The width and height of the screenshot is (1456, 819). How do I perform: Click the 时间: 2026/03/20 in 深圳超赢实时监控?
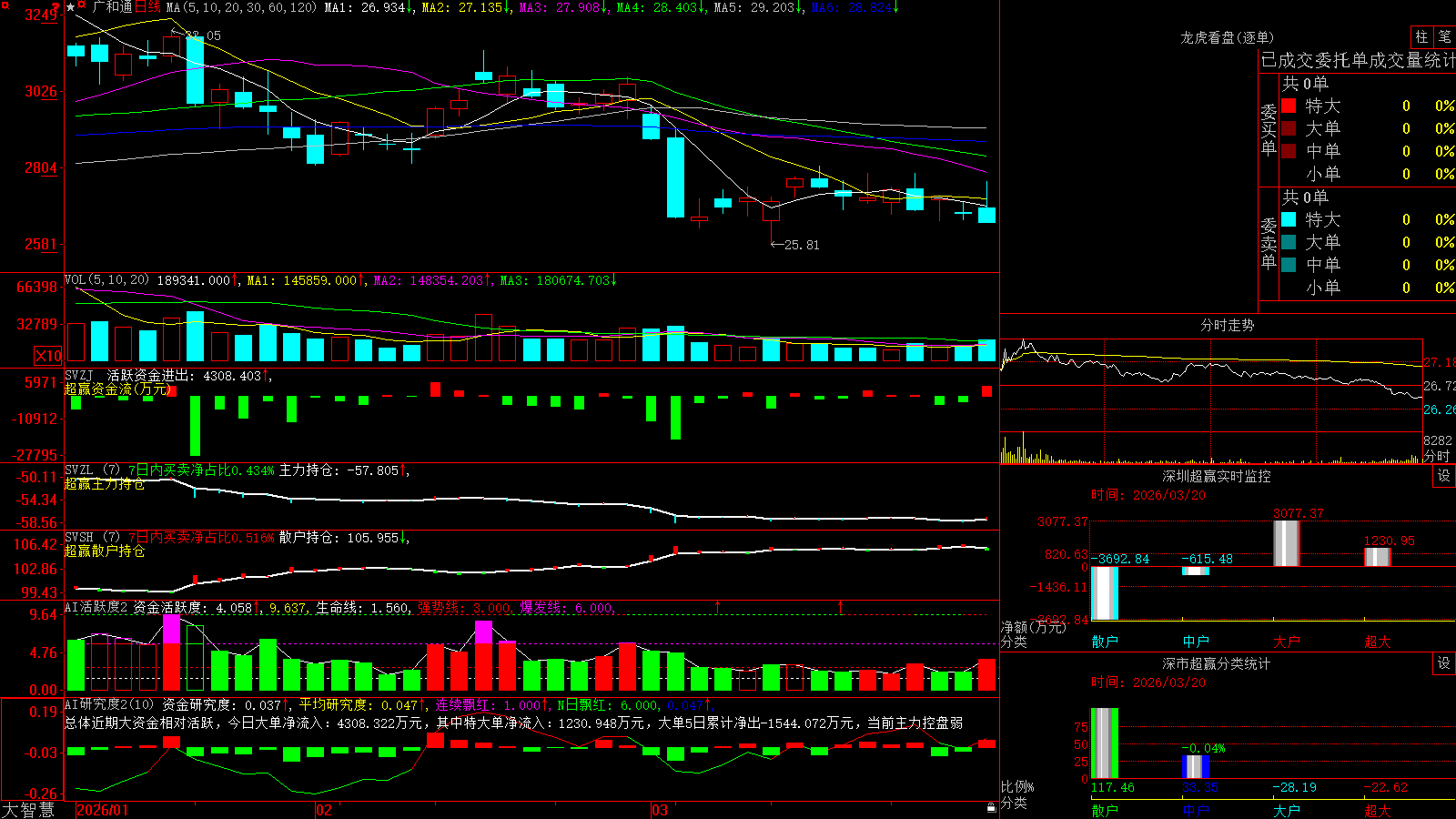(x=1148, y=495)
